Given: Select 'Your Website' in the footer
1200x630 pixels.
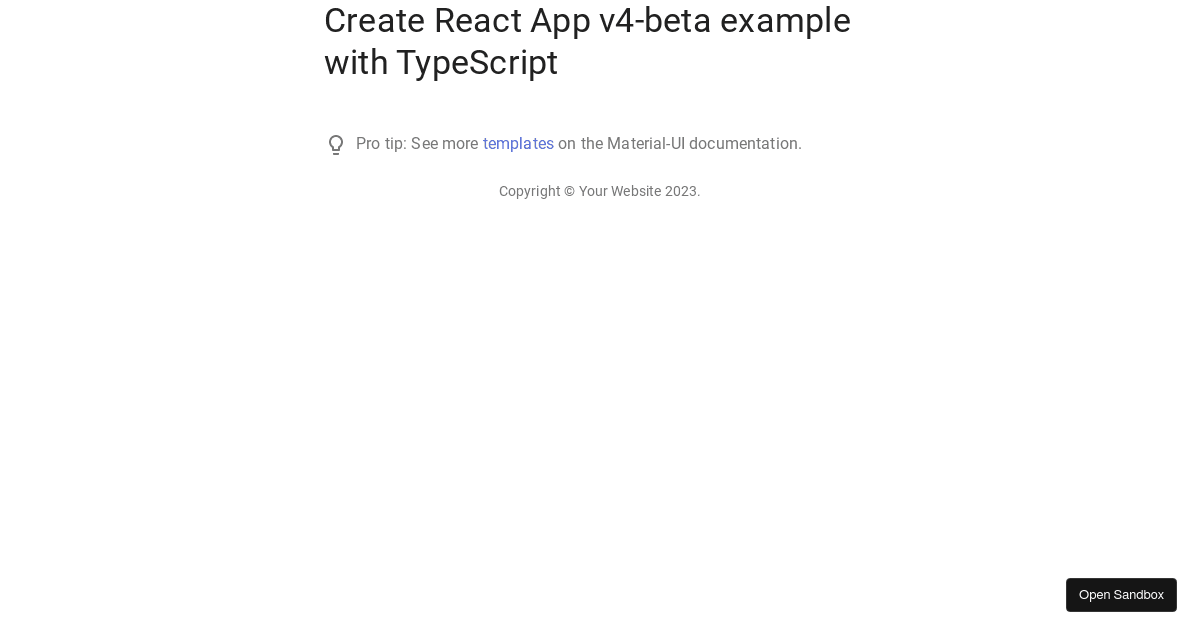Looking at the screenshot, I should (620, 191).
